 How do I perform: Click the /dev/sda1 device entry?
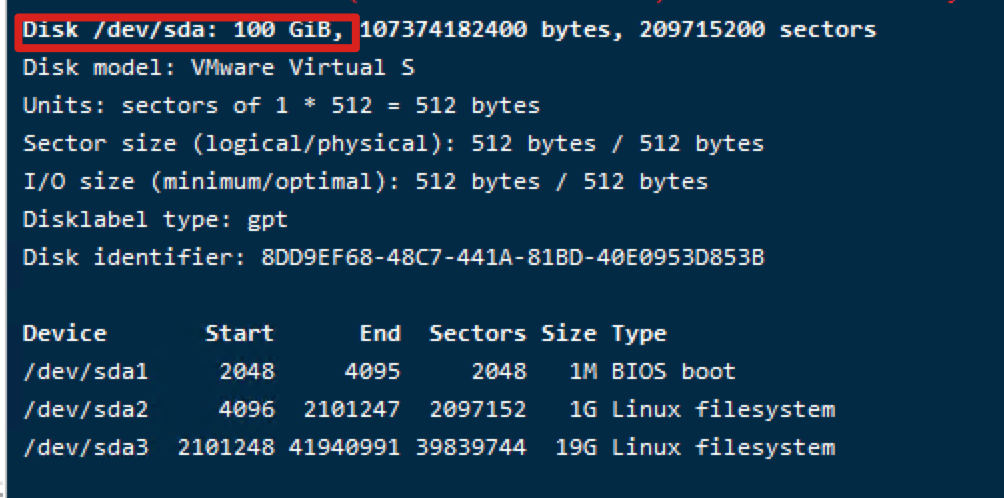pyautogui.click(x=85, y=372)
